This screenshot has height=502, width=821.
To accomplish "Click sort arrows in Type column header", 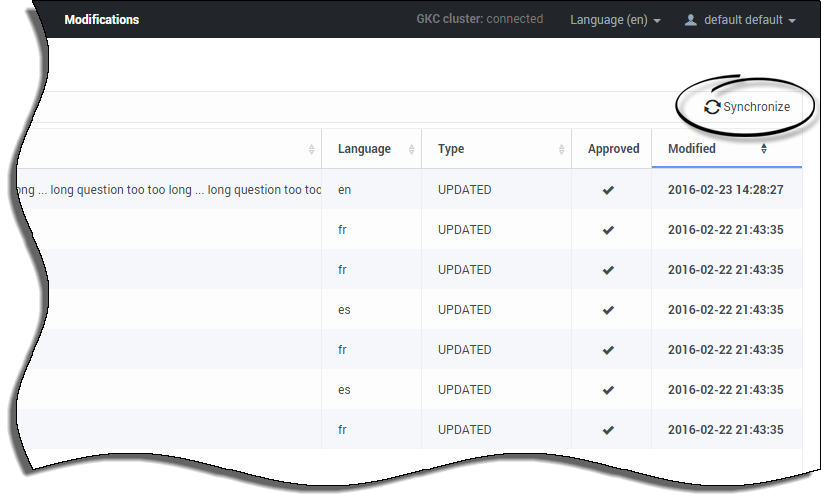I will point(563,149).
